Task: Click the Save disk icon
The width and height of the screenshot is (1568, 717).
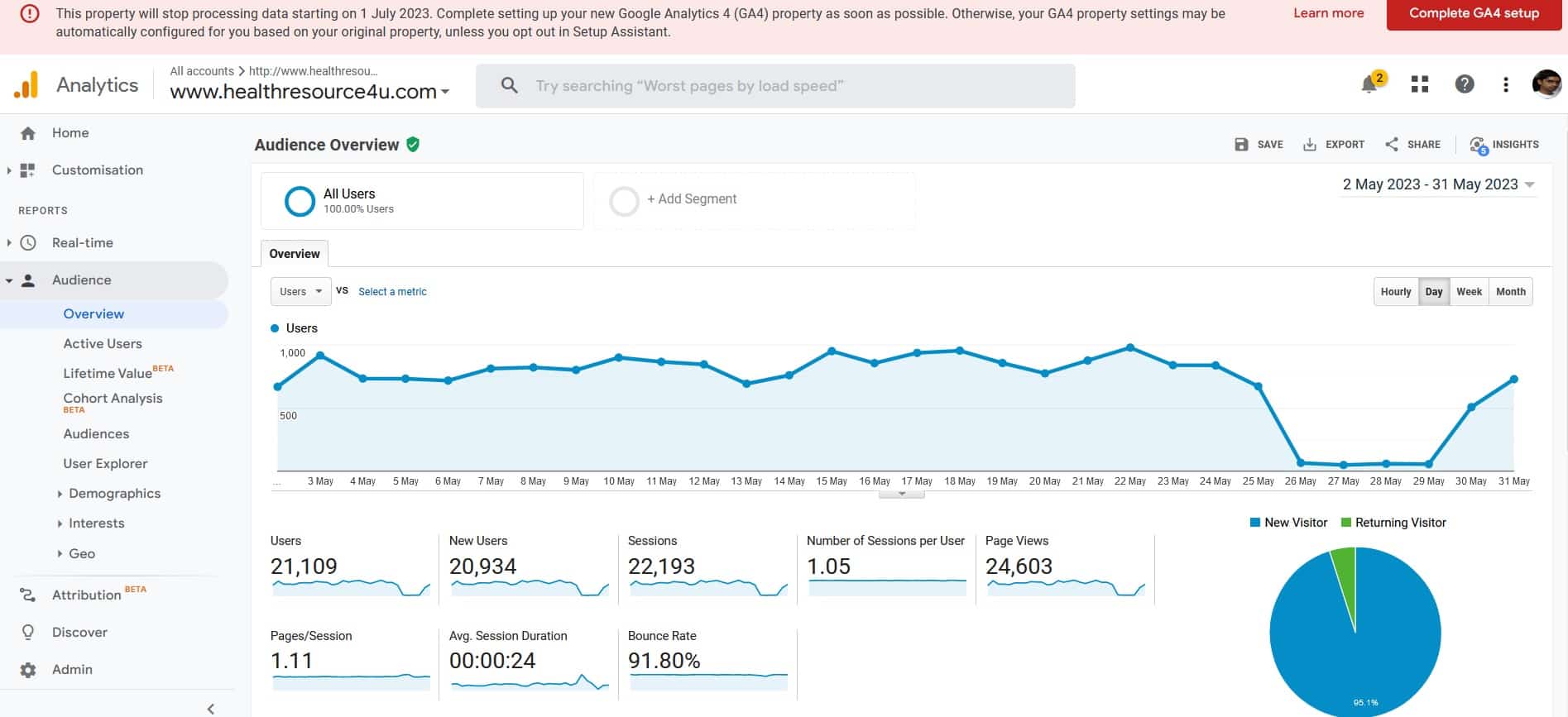Action: coord(1241,145)
